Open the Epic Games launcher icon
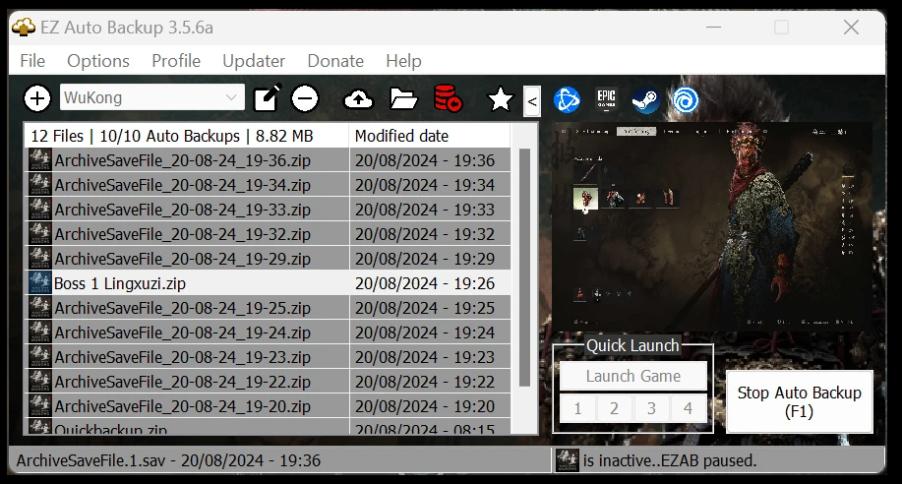This screenshot has width=902, height=484. tap(606, 100)
